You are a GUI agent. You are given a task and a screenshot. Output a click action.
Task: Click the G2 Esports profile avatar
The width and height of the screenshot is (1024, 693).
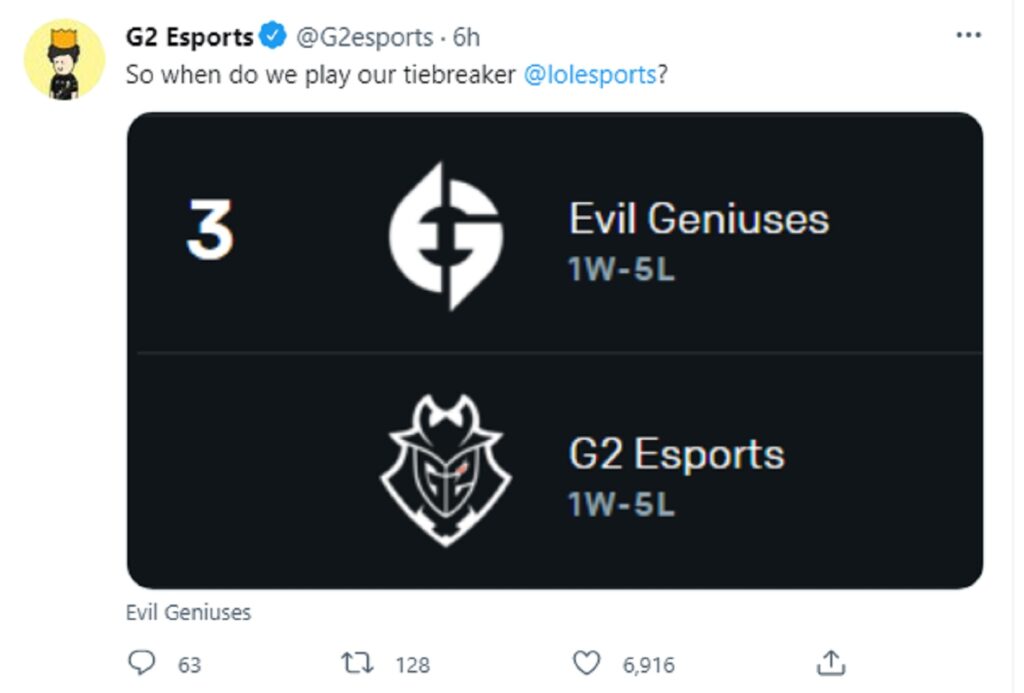pyautogui.click(x=64, y=60)
